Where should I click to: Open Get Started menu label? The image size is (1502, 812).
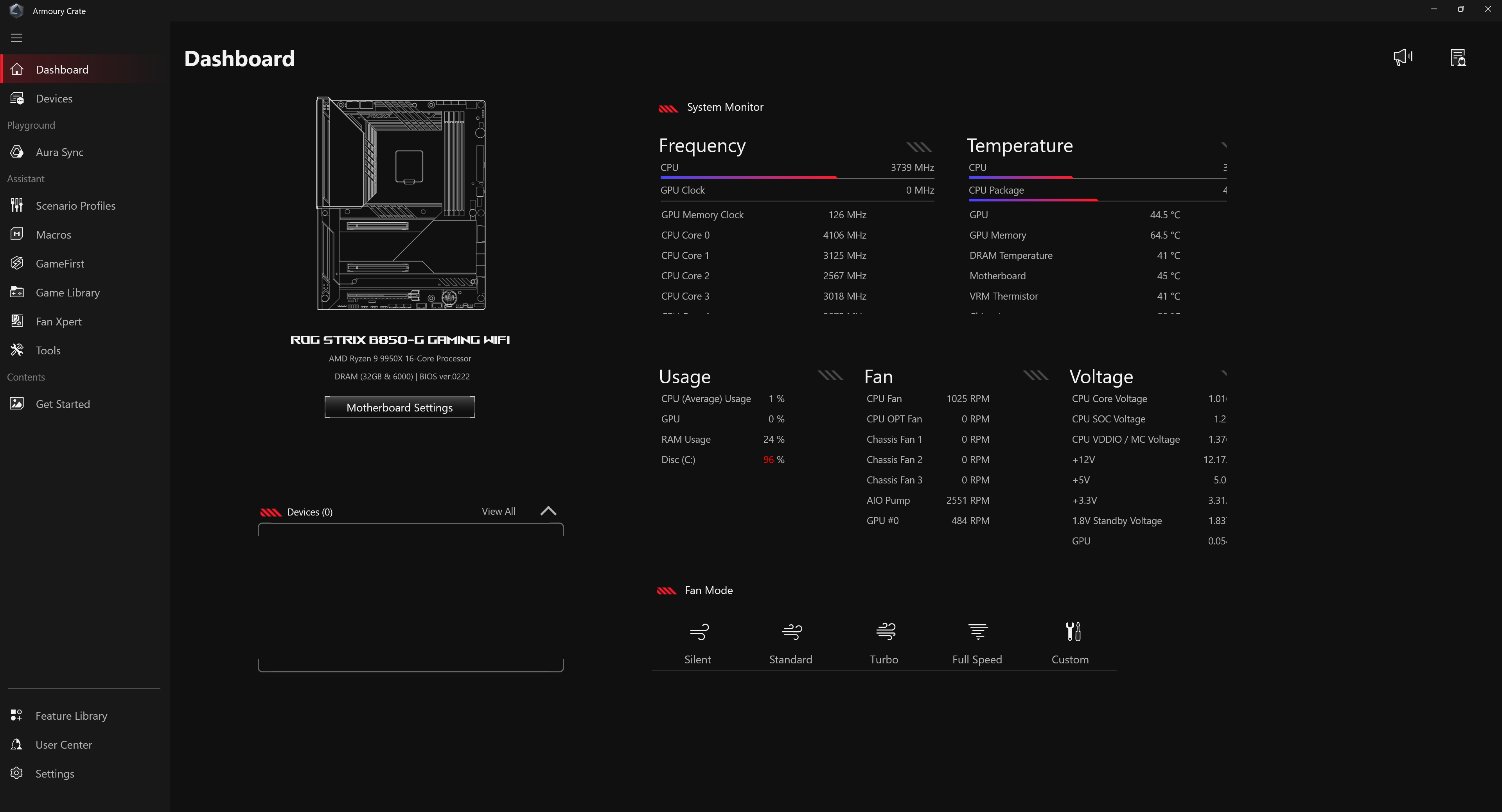[x=63, y=404]
